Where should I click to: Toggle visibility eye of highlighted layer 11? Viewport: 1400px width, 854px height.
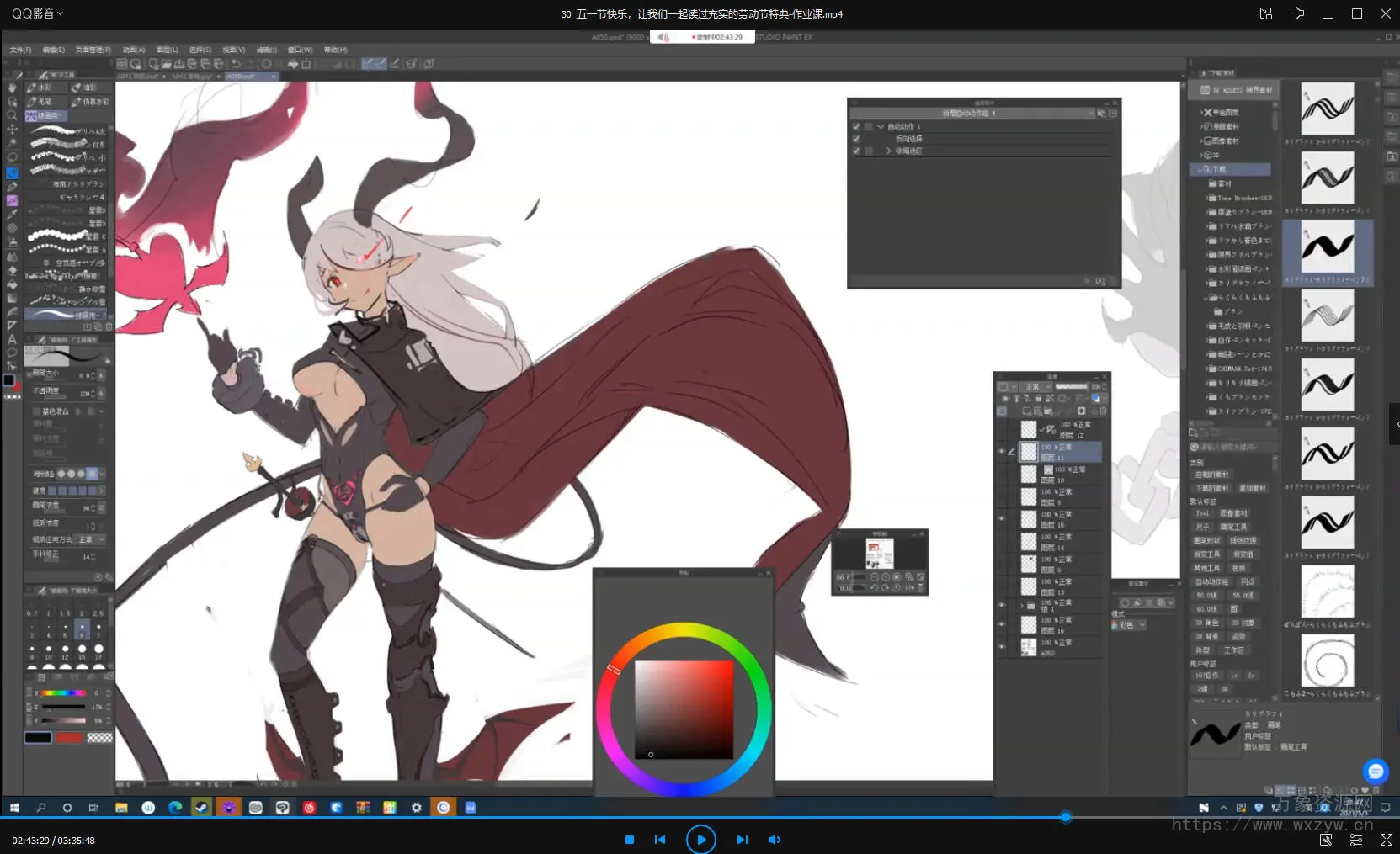[x=1001, y=452]
